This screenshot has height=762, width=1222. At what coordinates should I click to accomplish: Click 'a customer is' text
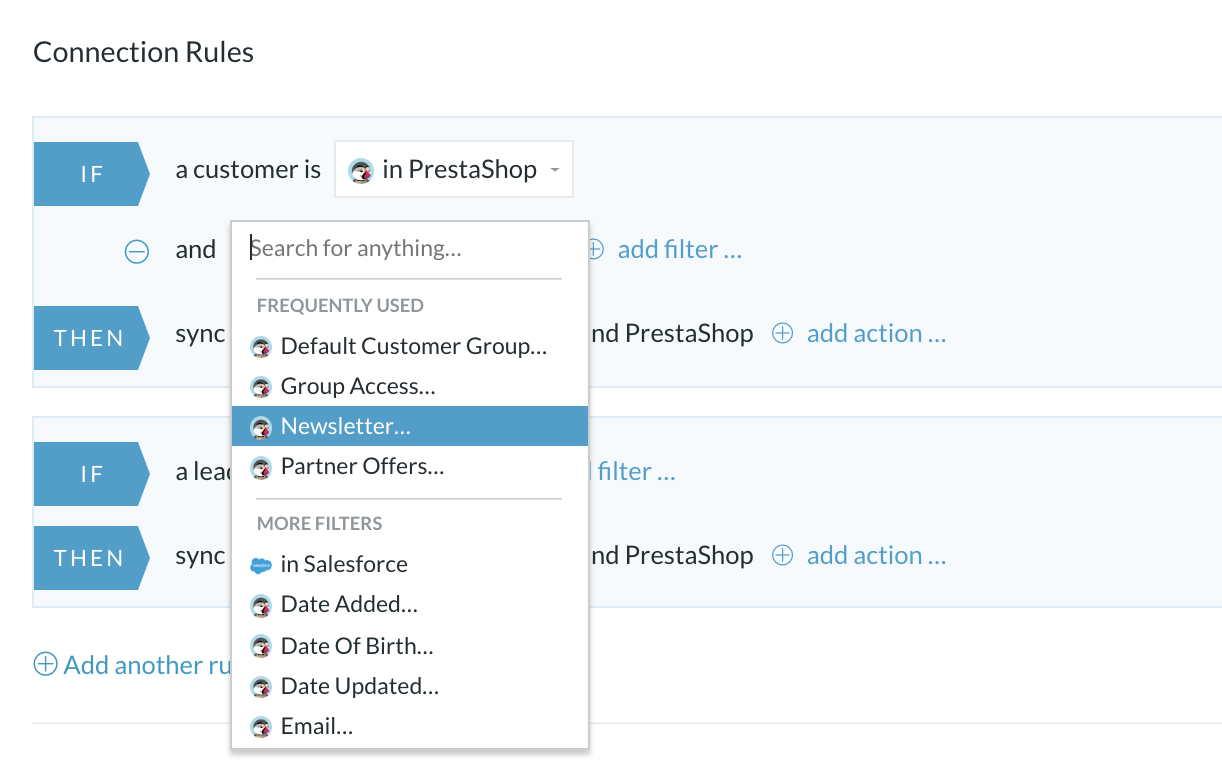click(248, 169)
